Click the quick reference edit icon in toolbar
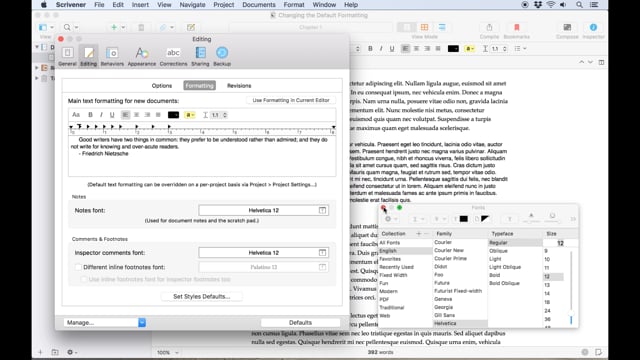Viewport: 640px width, 360px height. point(191,27)
